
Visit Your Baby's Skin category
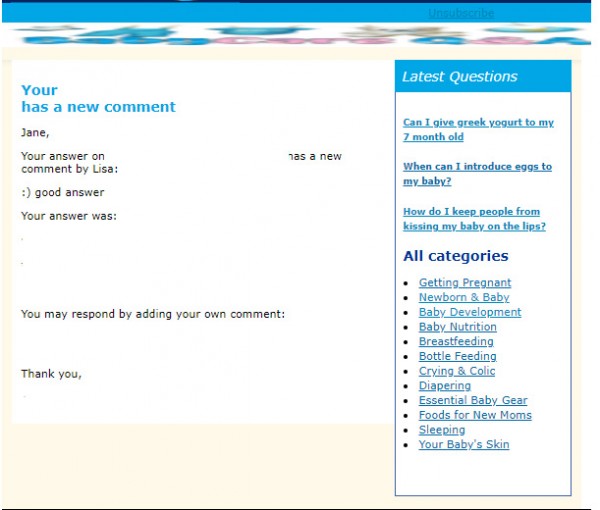click(464, 444)
